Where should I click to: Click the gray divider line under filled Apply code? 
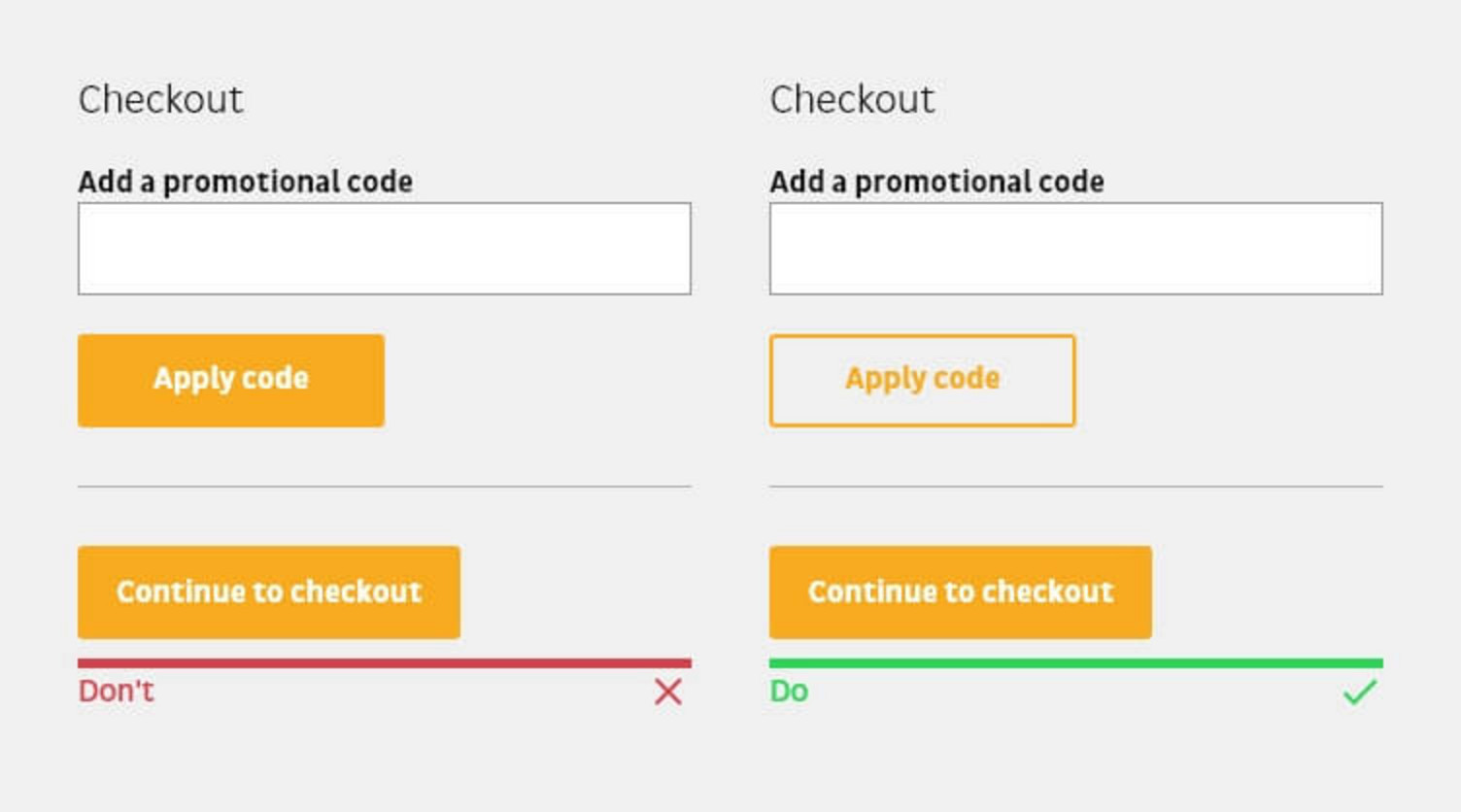(x=385, y=486)
